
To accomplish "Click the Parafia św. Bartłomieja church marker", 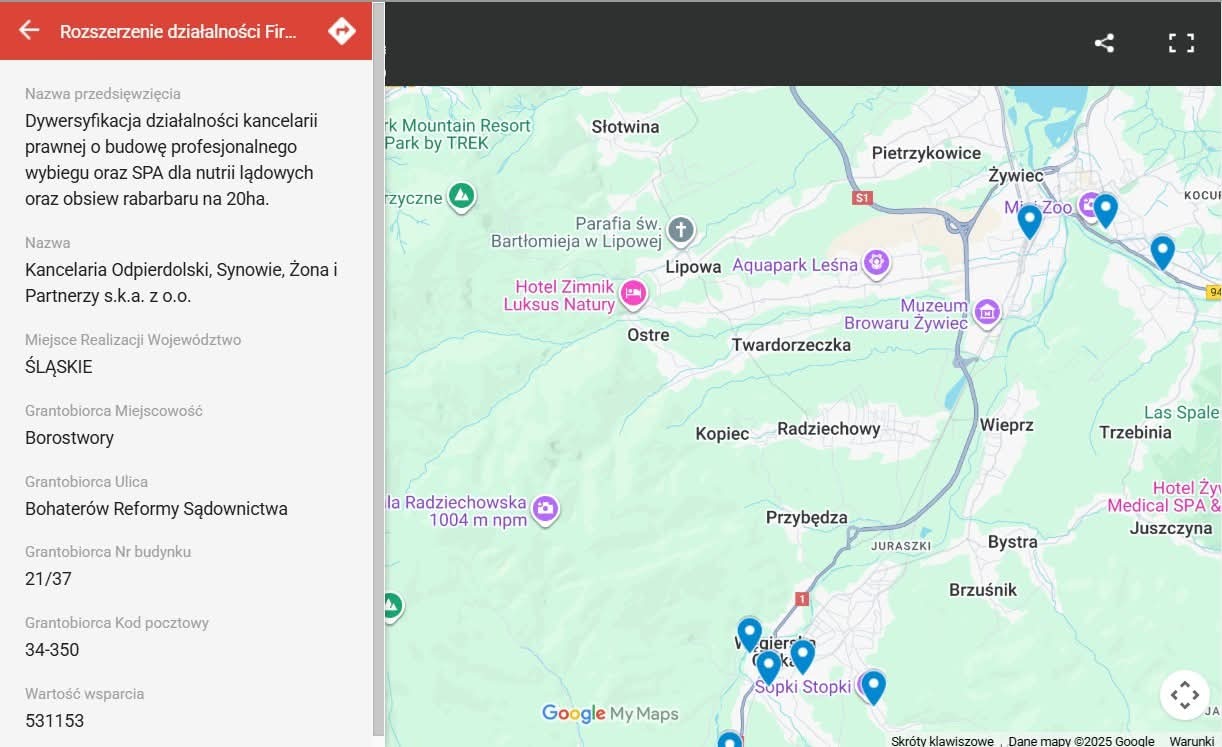I will pos(680,231).
